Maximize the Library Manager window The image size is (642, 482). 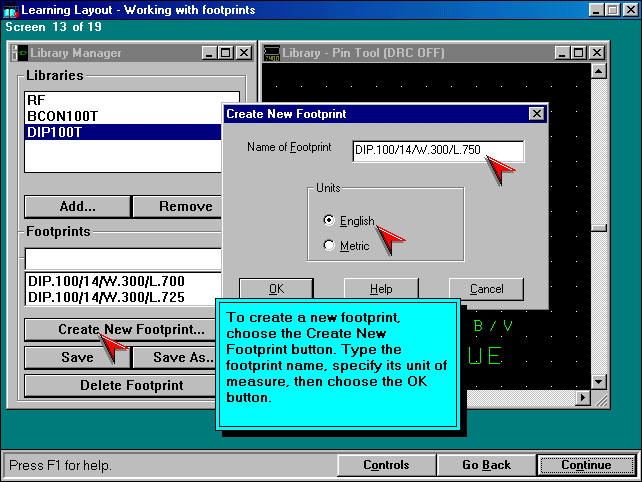coord(226,53)
